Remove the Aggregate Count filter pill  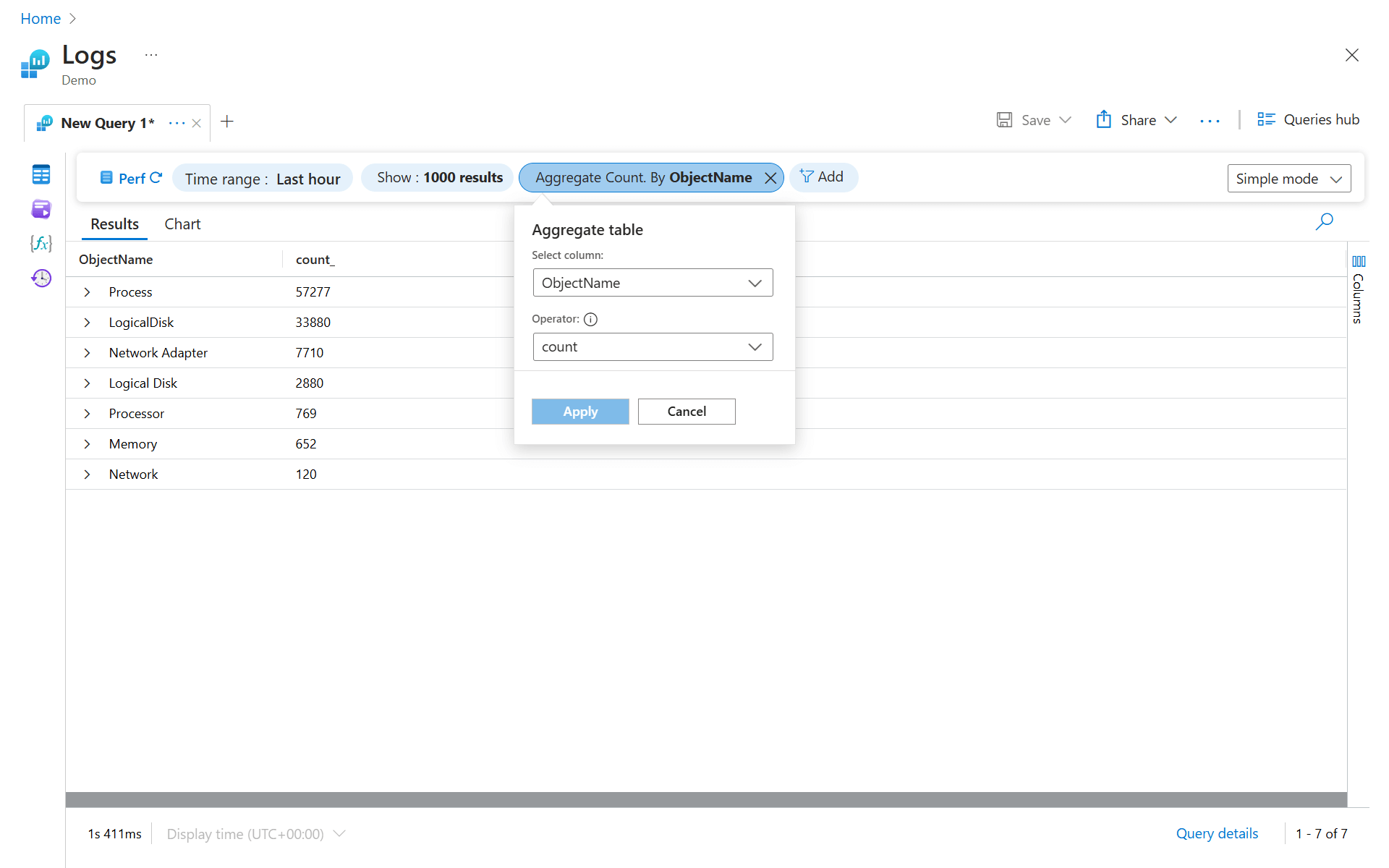point(770,178)
